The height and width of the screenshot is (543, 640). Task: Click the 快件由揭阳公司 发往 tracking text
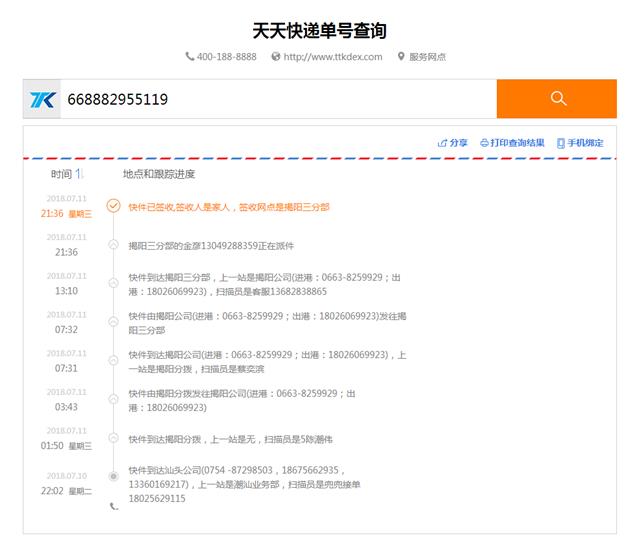267,323
